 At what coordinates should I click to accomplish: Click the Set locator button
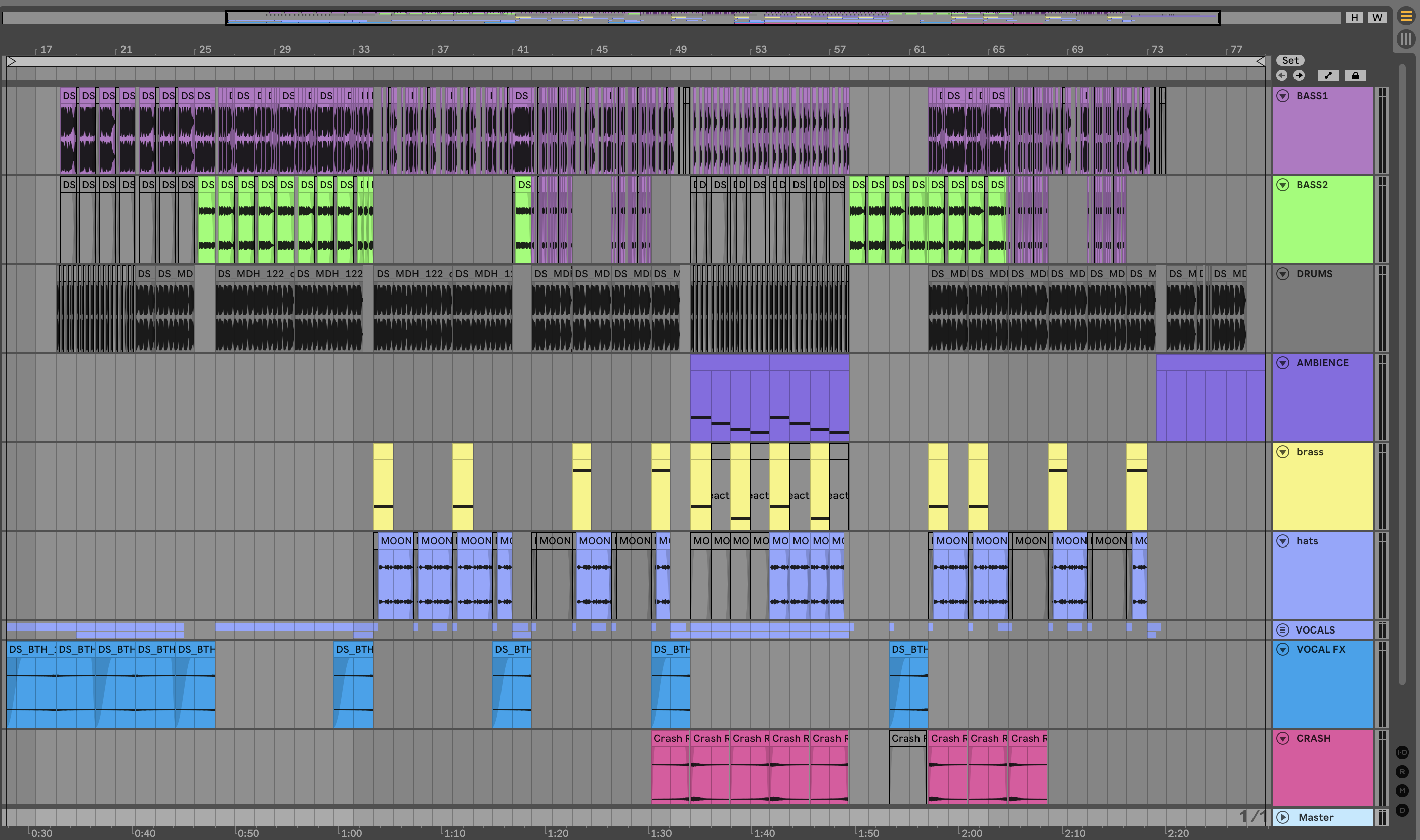(1290, 60)
